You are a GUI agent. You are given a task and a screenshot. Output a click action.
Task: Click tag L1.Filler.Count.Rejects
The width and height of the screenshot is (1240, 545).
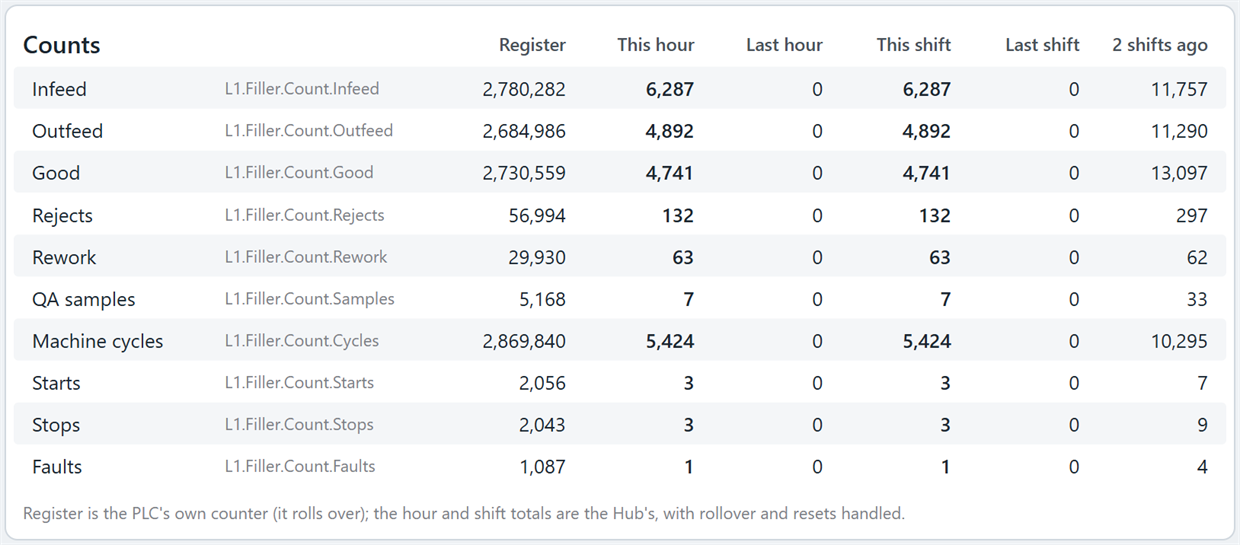pyautogui.click(x=304, y=215)
